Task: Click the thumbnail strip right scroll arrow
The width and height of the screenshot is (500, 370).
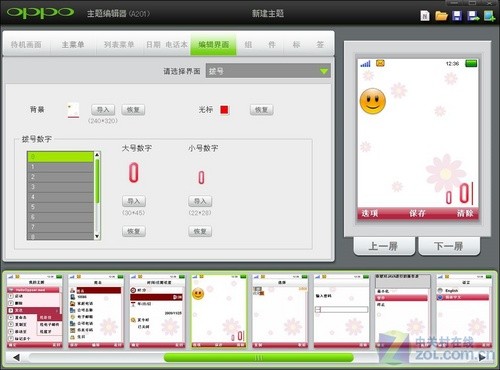Action: click(482, 358)
